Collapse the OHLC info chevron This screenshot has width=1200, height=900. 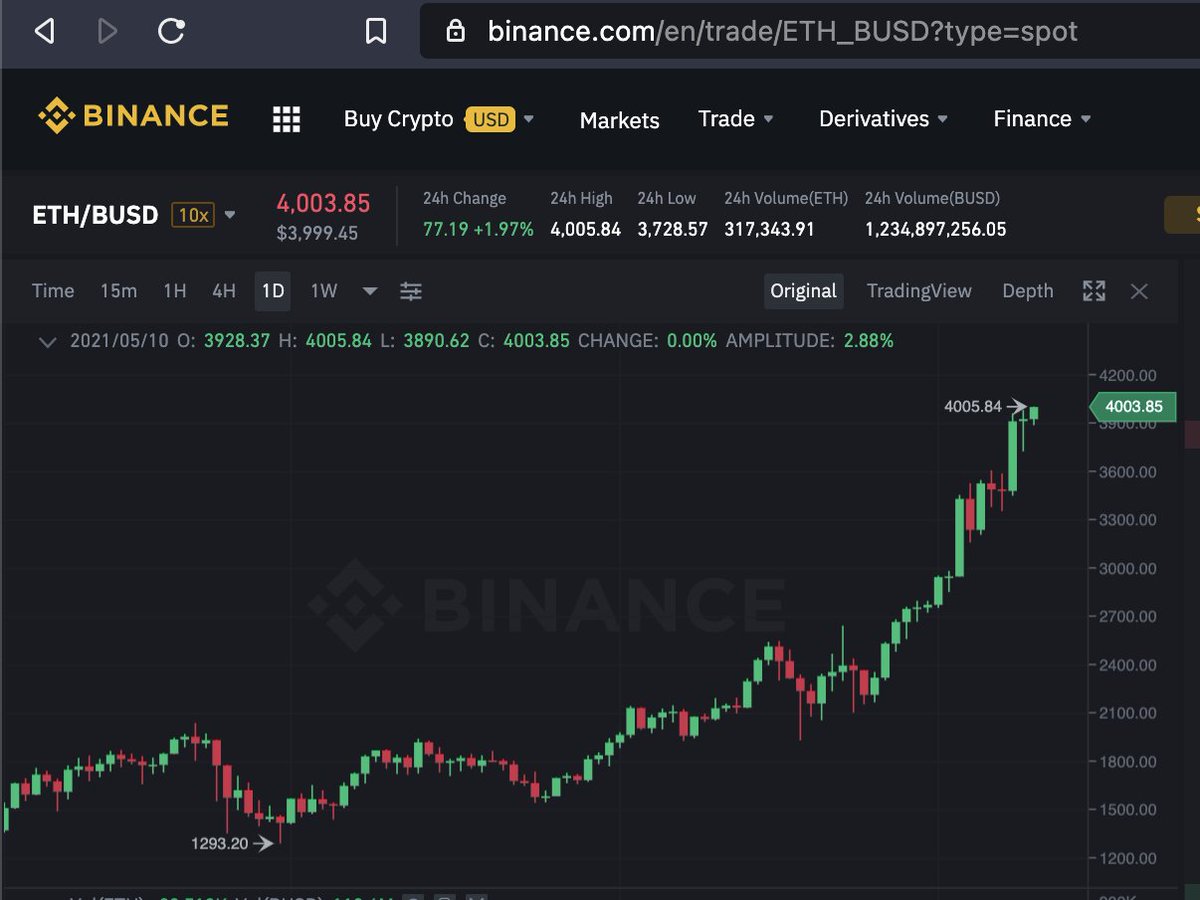[x=46, y=341]
